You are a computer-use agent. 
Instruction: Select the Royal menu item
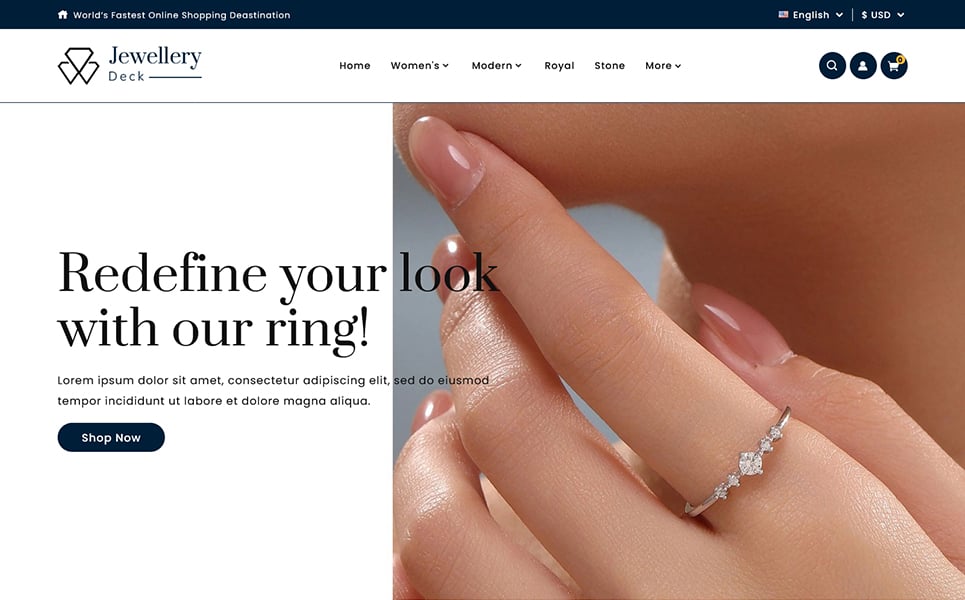[x=559, y=66]
